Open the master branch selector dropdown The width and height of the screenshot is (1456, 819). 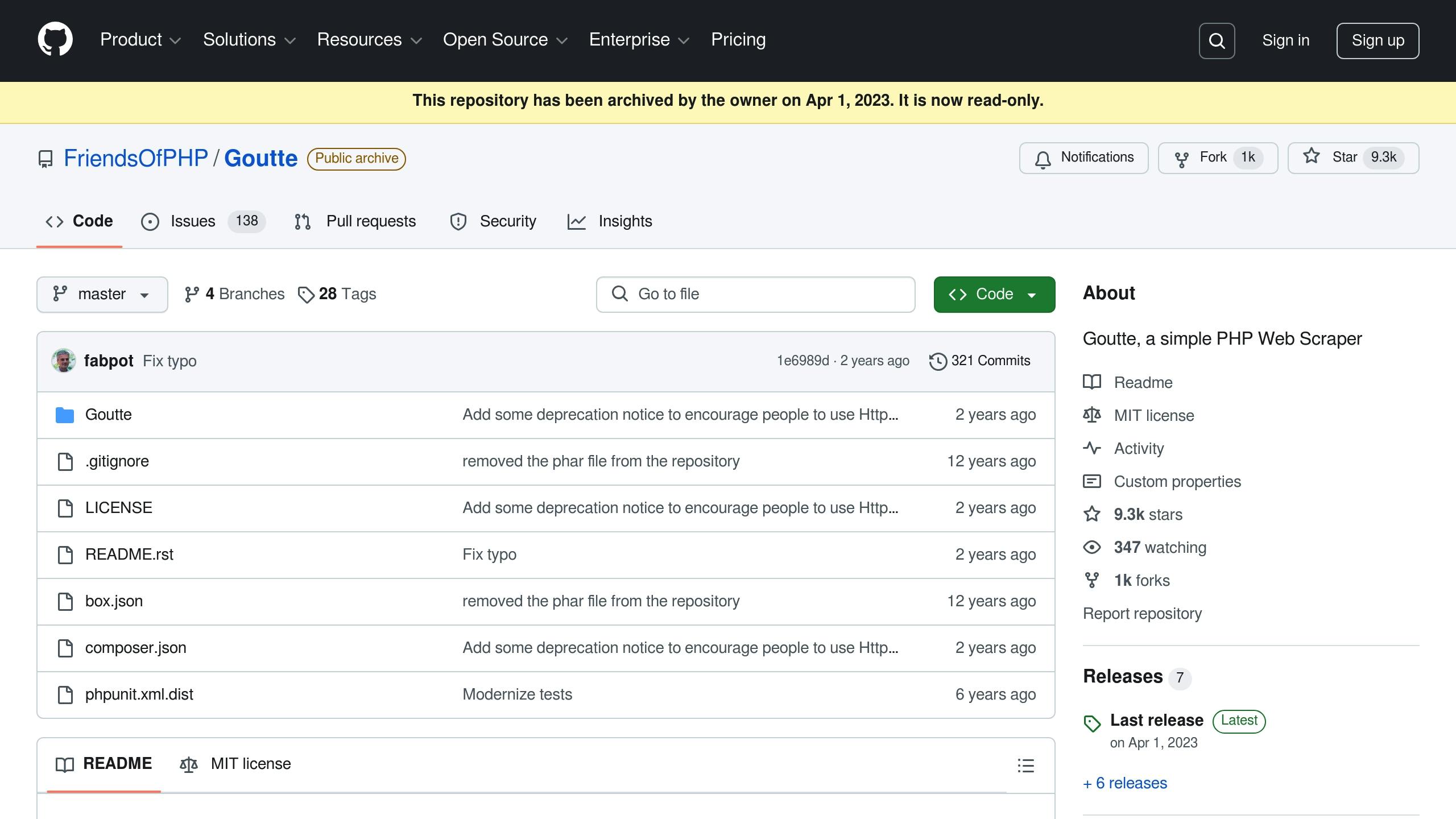click(x=102, y=295)
